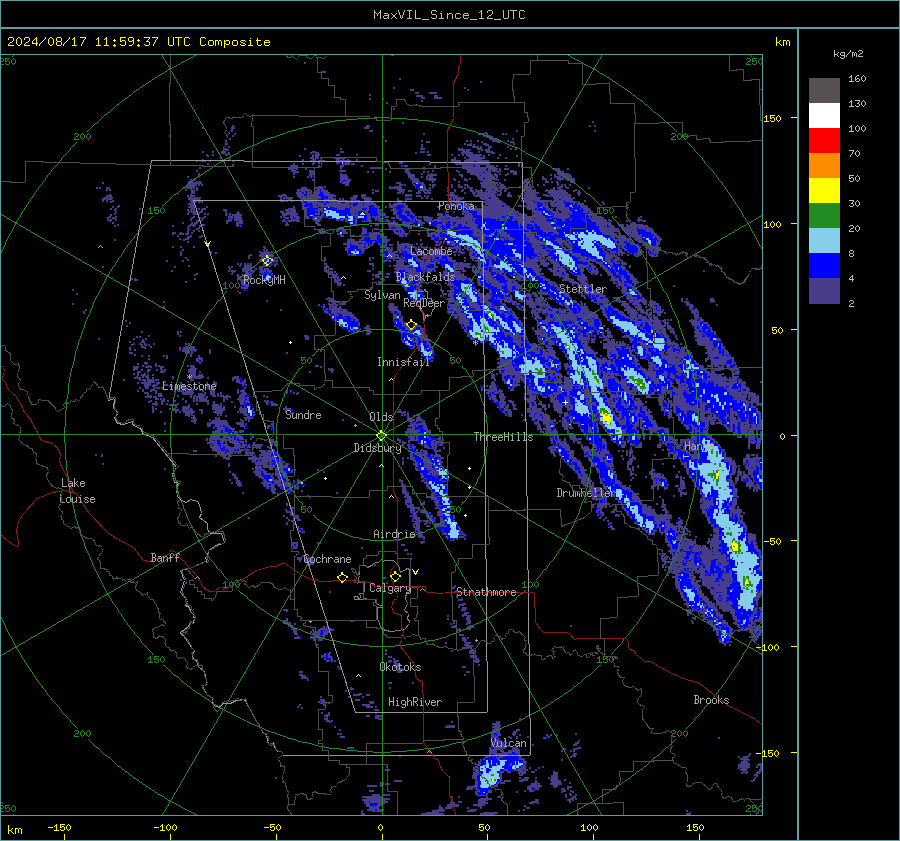Click the Vulcan town label

(509, 743)
